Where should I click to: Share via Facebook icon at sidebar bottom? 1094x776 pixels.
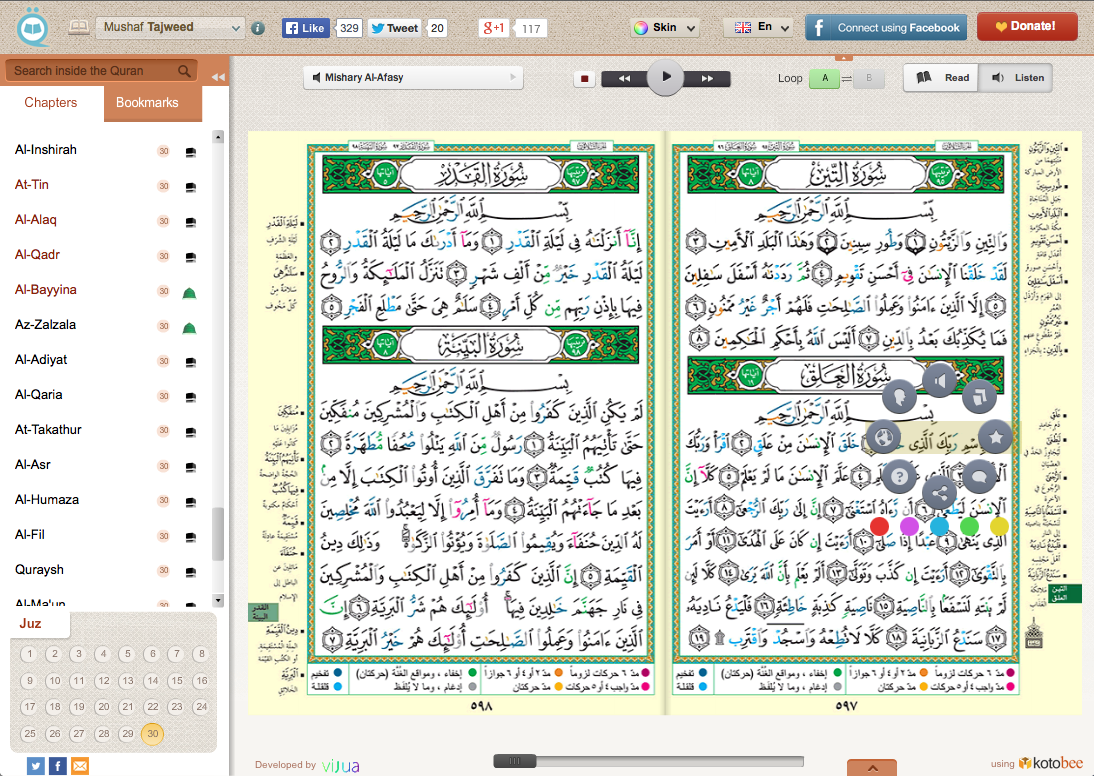[x=58, y=766]
